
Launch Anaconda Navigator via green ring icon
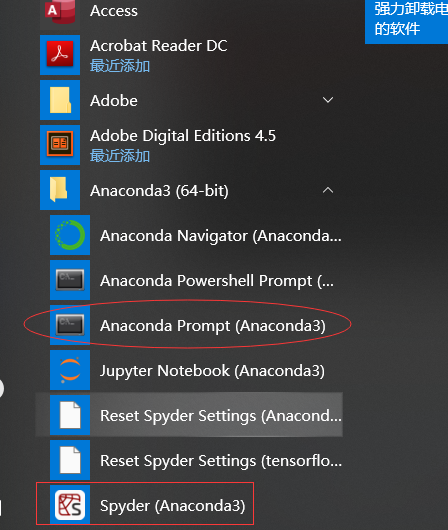[70, 235]
